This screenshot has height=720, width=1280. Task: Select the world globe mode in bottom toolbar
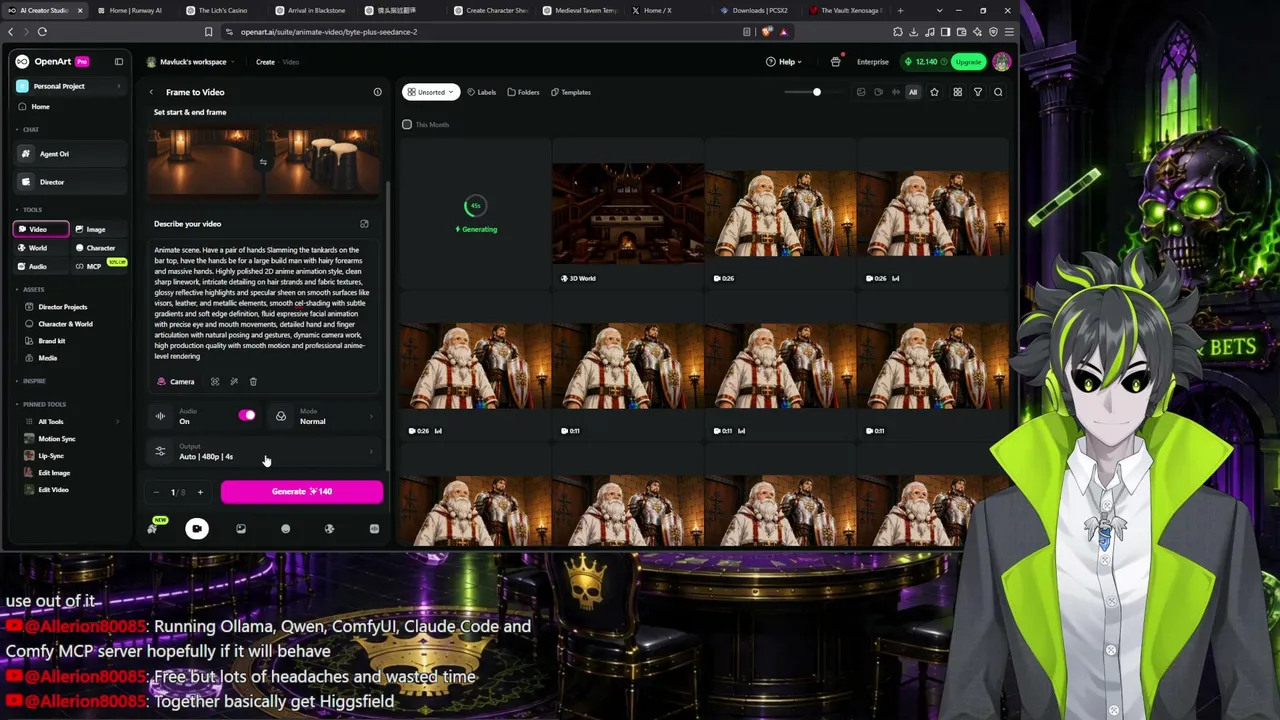click(x=329, y=529)
